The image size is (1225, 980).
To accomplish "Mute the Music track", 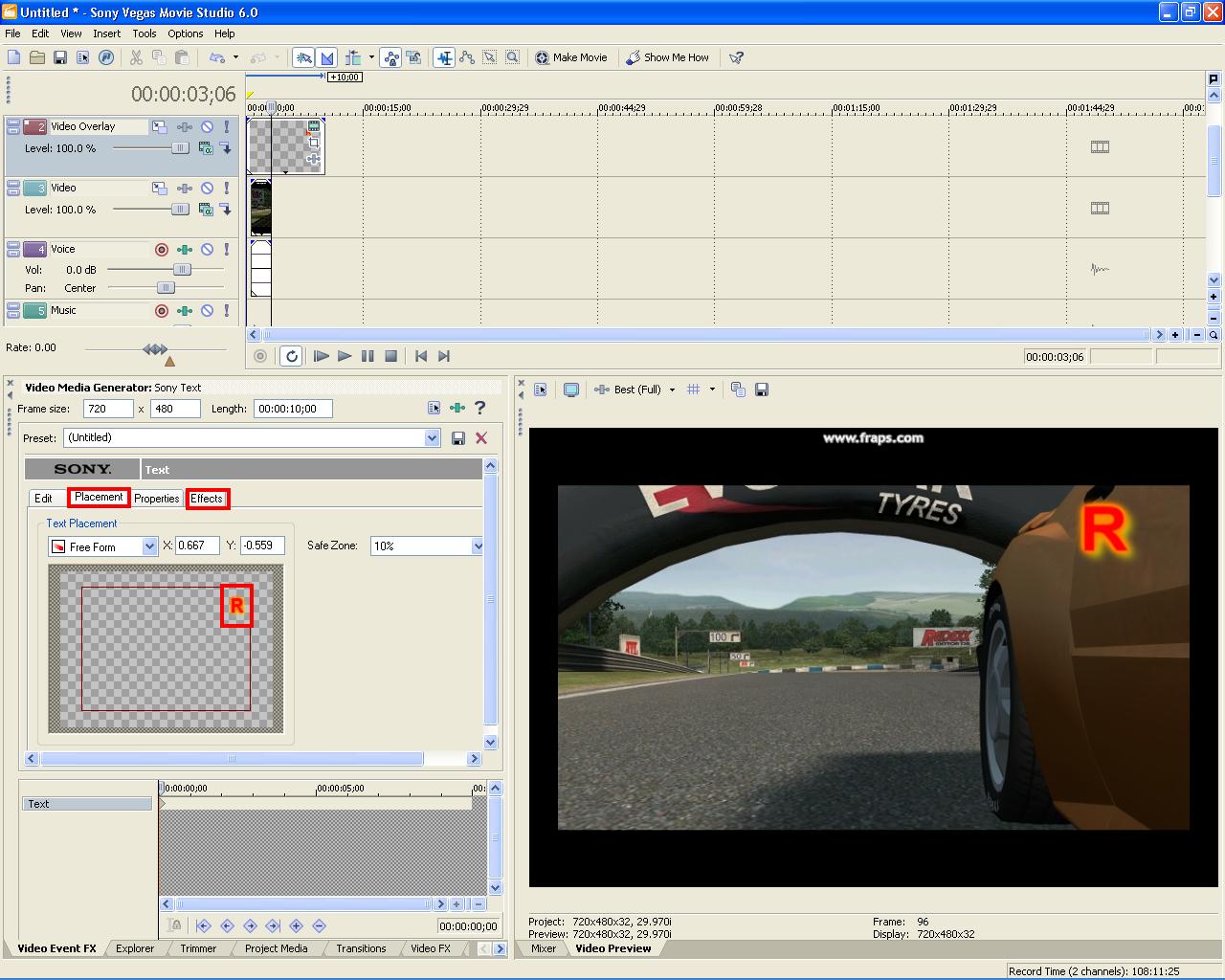I will coord(207,311).
